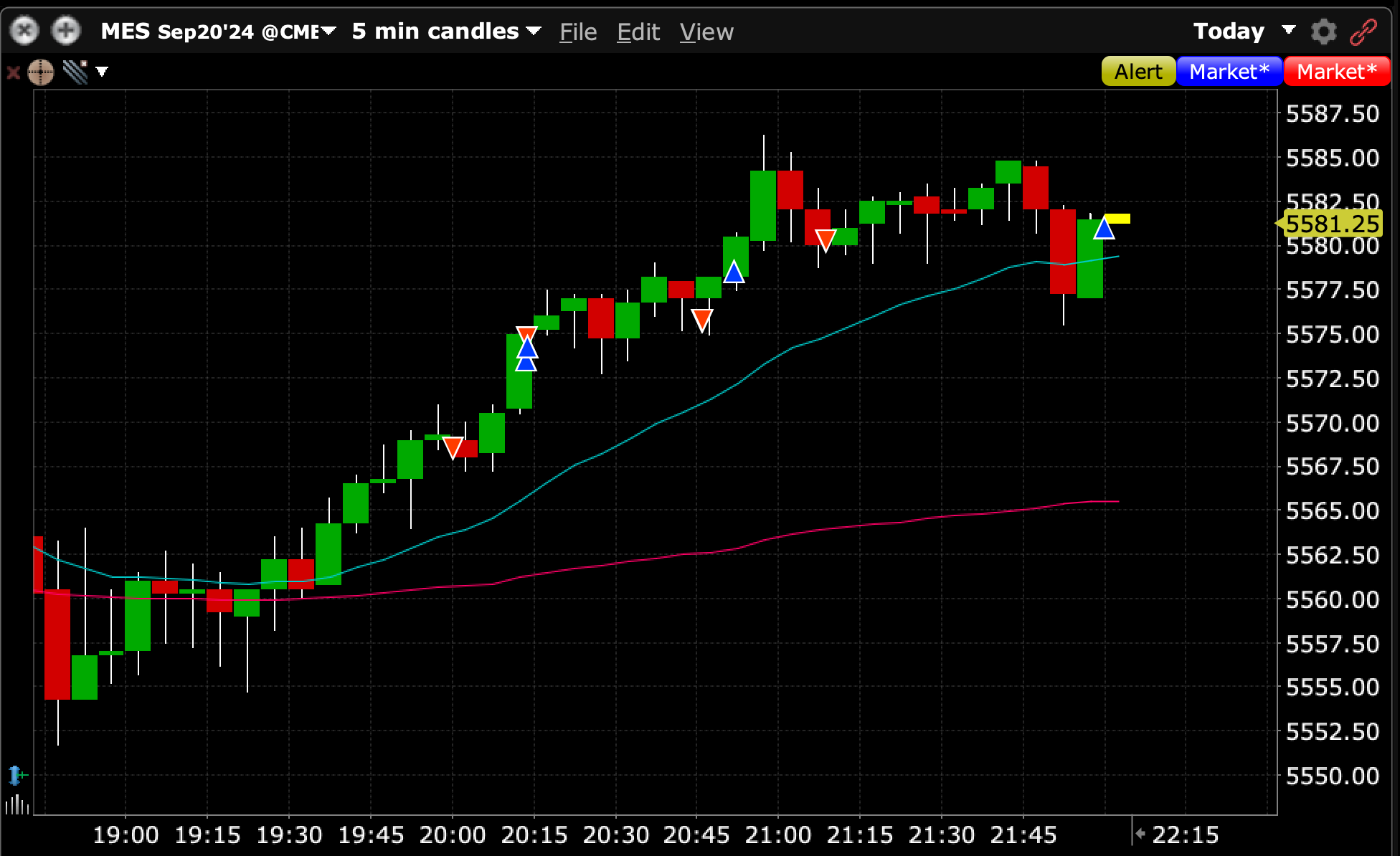
Task: Click the 20:45 time axis label
Action: (x=696, y=834)
